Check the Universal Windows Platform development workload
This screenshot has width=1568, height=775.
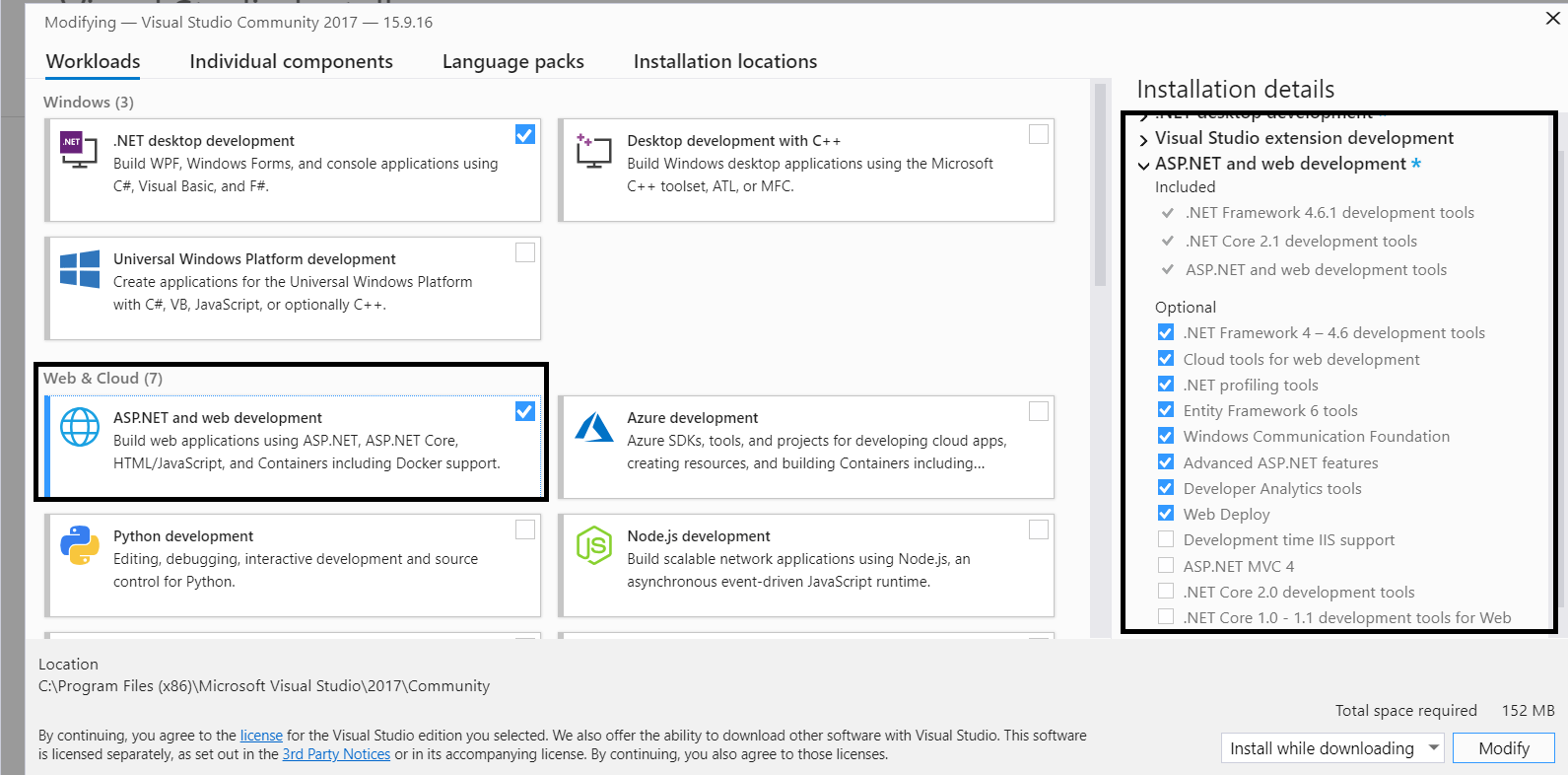click(525, 252)
